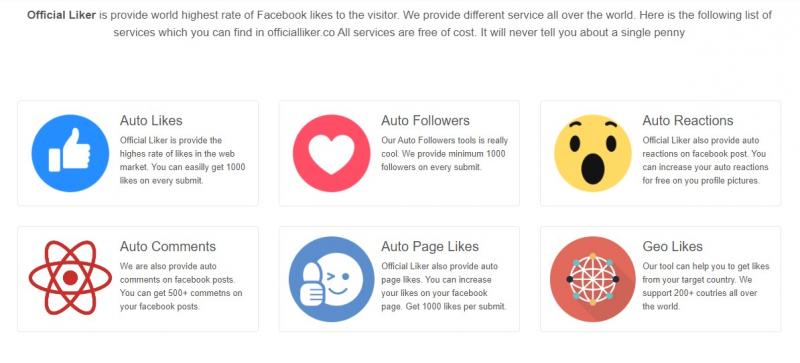Click the yellow wow-face Auto Reactions icon
This screenshot has height=363, width=800.
pos(593,153)
